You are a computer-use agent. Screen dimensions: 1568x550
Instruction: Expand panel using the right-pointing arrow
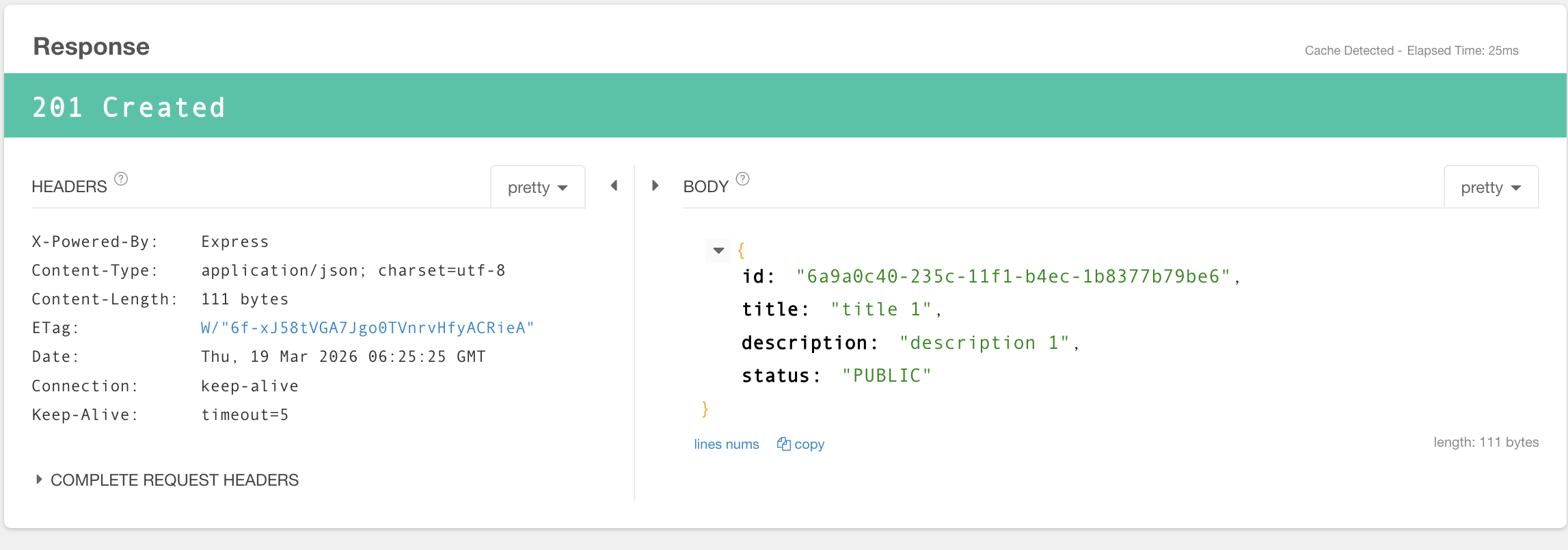pos(655,185)
